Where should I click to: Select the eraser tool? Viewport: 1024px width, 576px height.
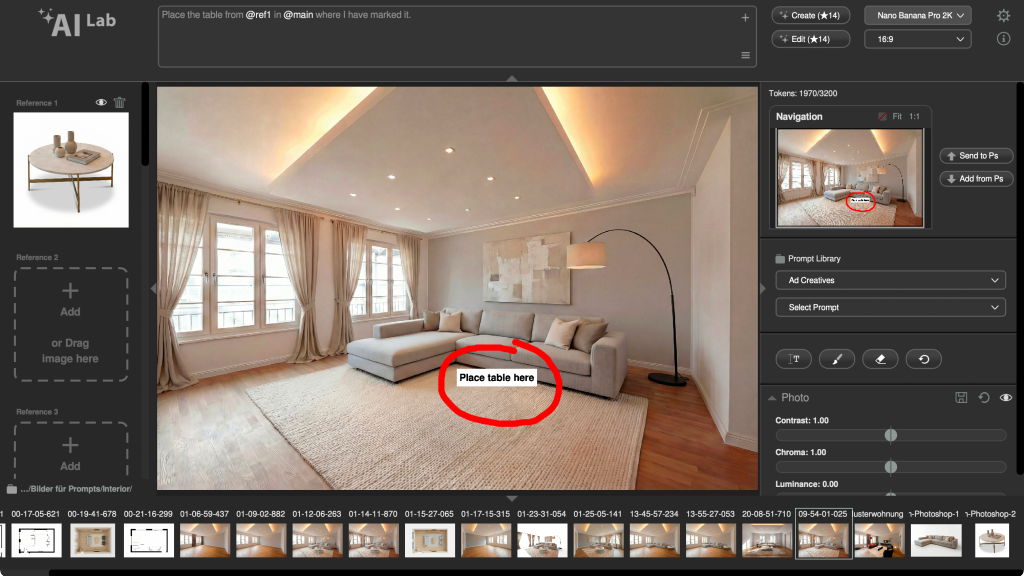(x=880, y=359)
